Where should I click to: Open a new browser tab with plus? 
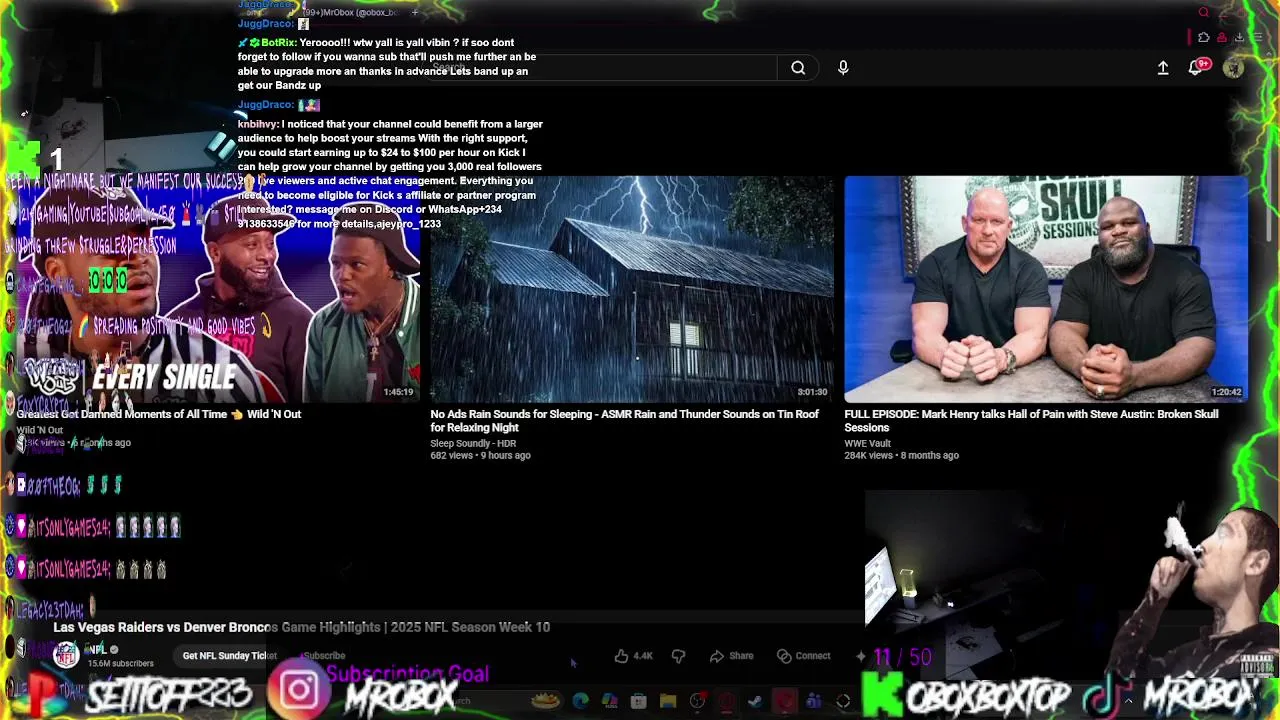[x=415, y=12]
